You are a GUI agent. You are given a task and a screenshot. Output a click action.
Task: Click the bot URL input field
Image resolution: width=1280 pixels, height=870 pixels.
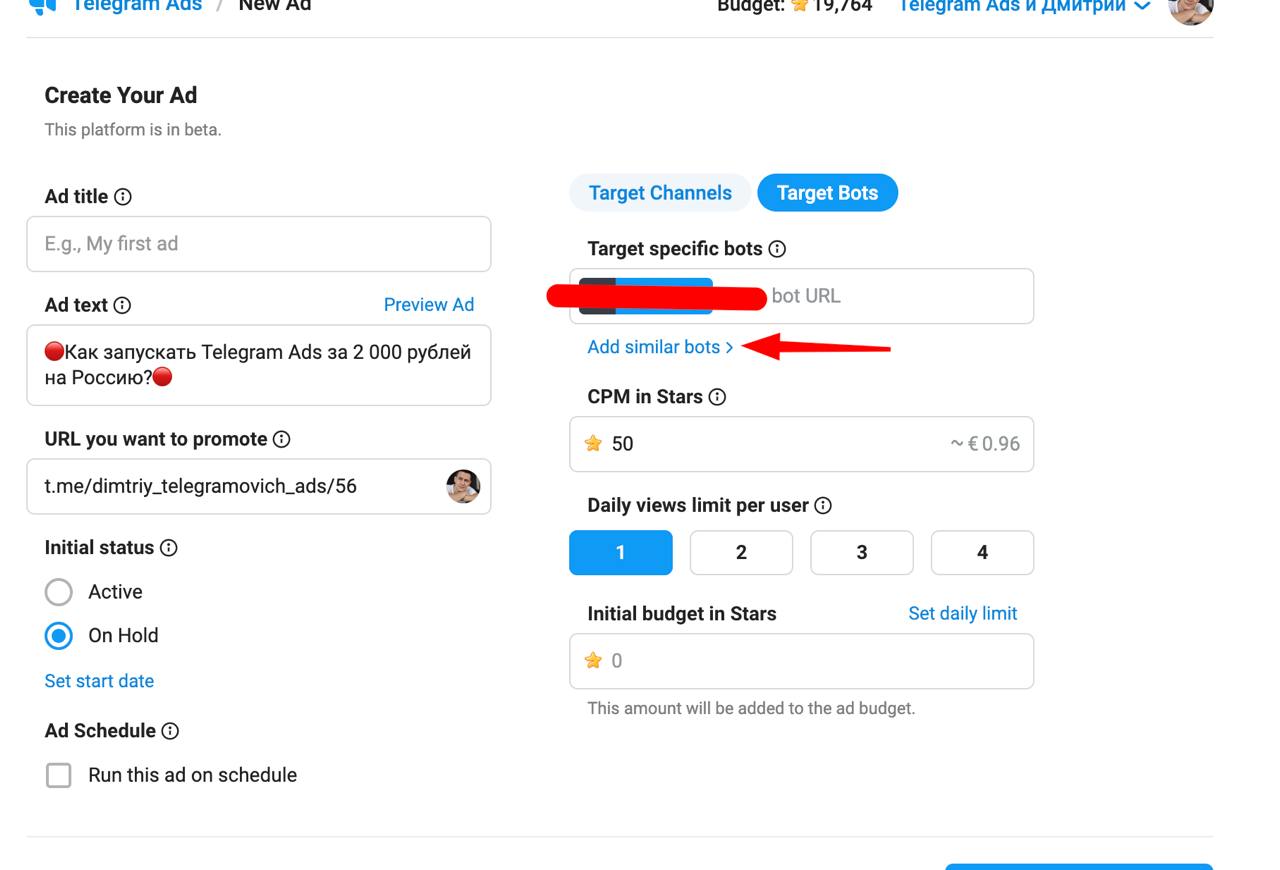tap(802, 296)
